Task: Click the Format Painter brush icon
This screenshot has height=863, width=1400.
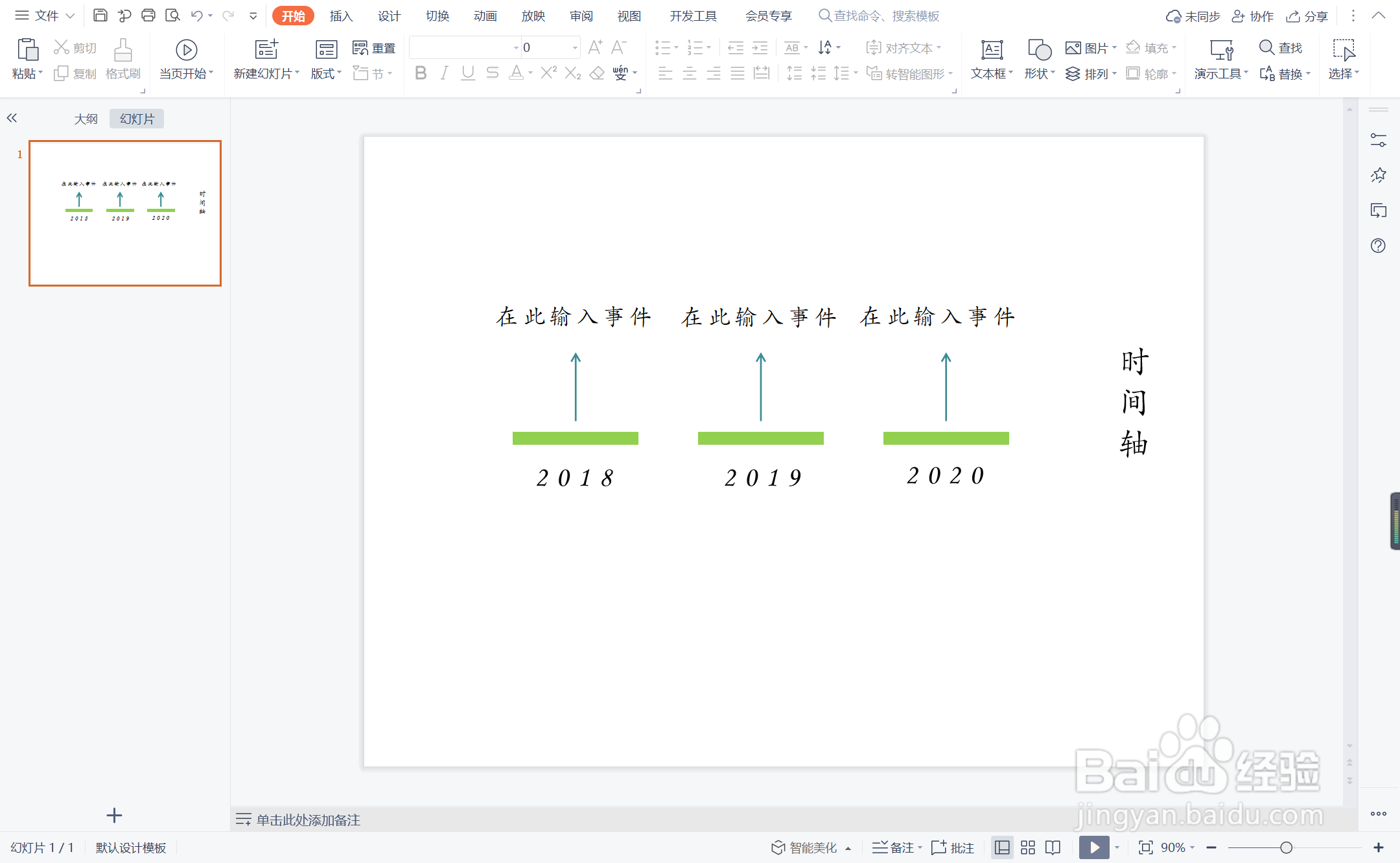Action: [122, 51]
